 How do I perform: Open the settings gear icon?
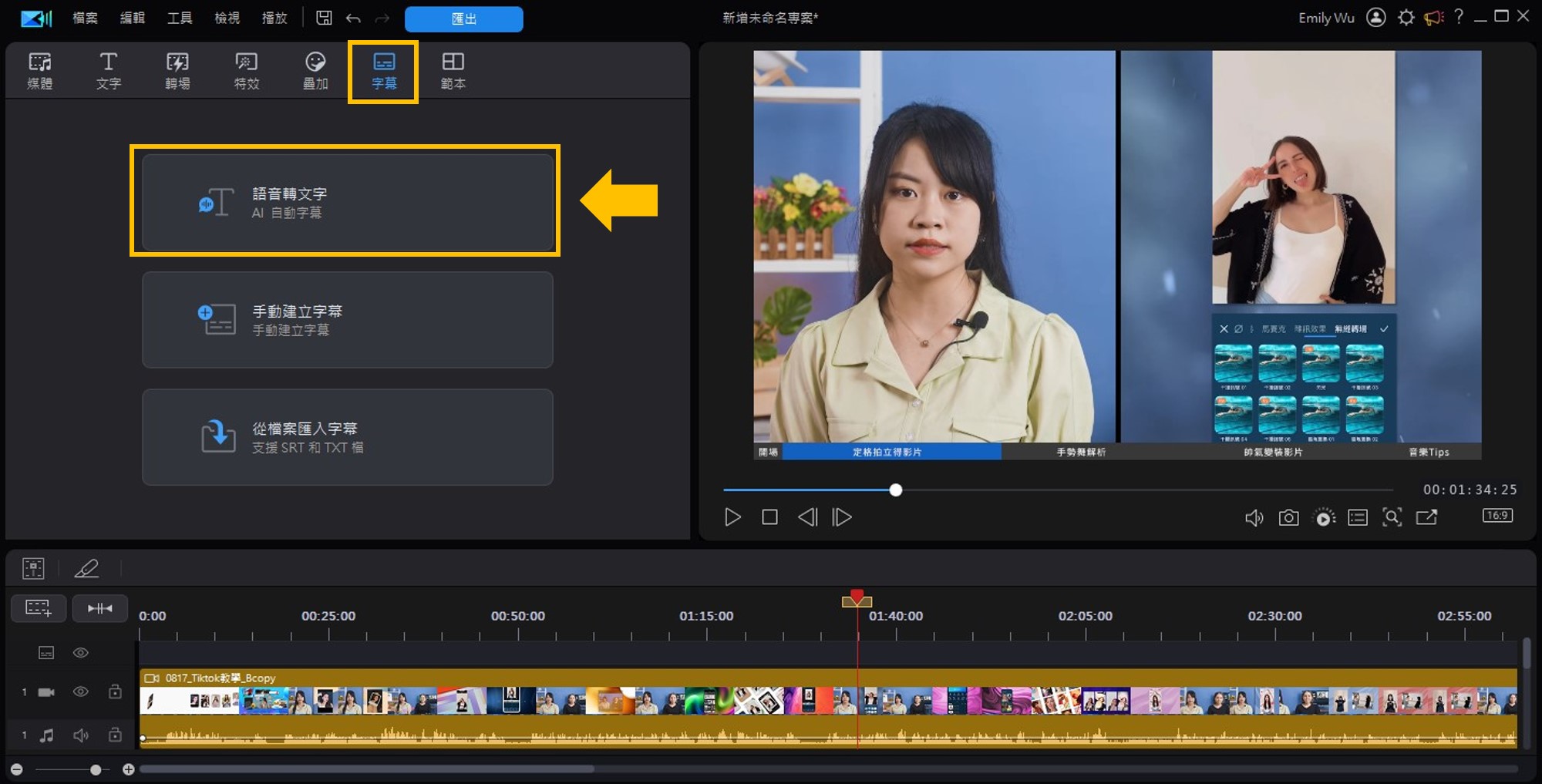pyautogui.click(x=1406, y=18)
